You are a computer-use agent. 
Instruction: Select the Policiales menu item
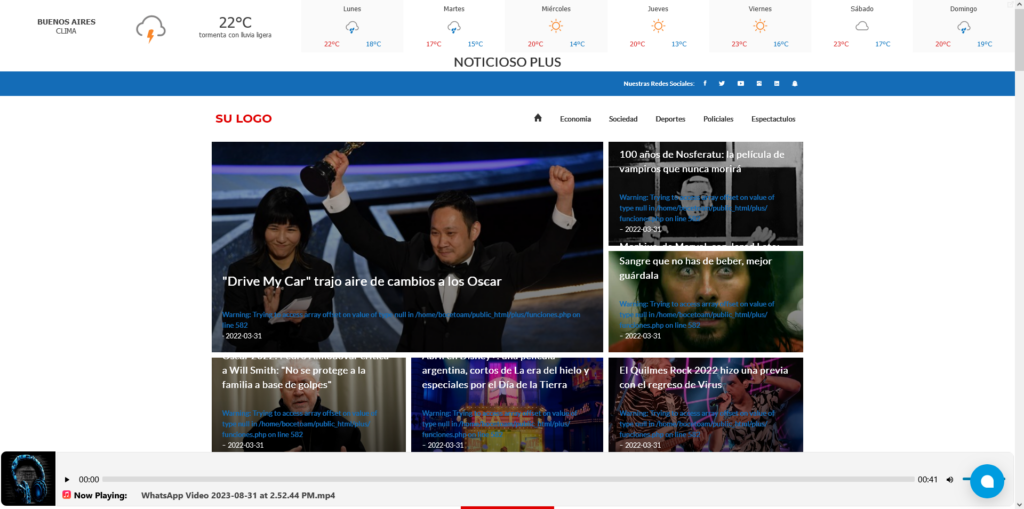point(718,119)
